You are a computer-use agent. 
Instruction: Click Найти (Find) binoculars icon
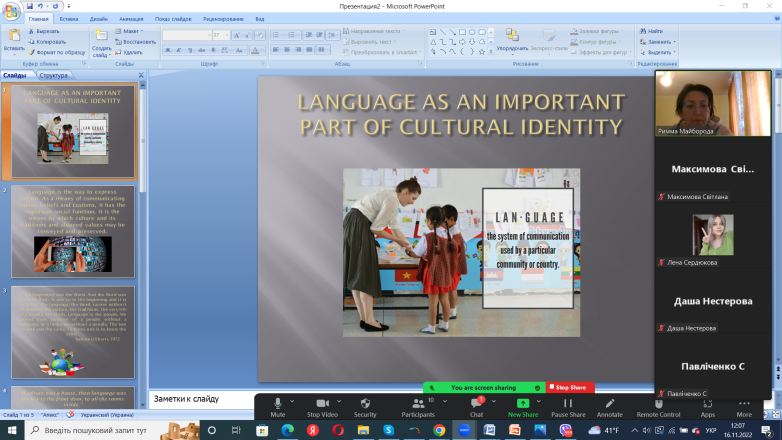coord(643,31)
